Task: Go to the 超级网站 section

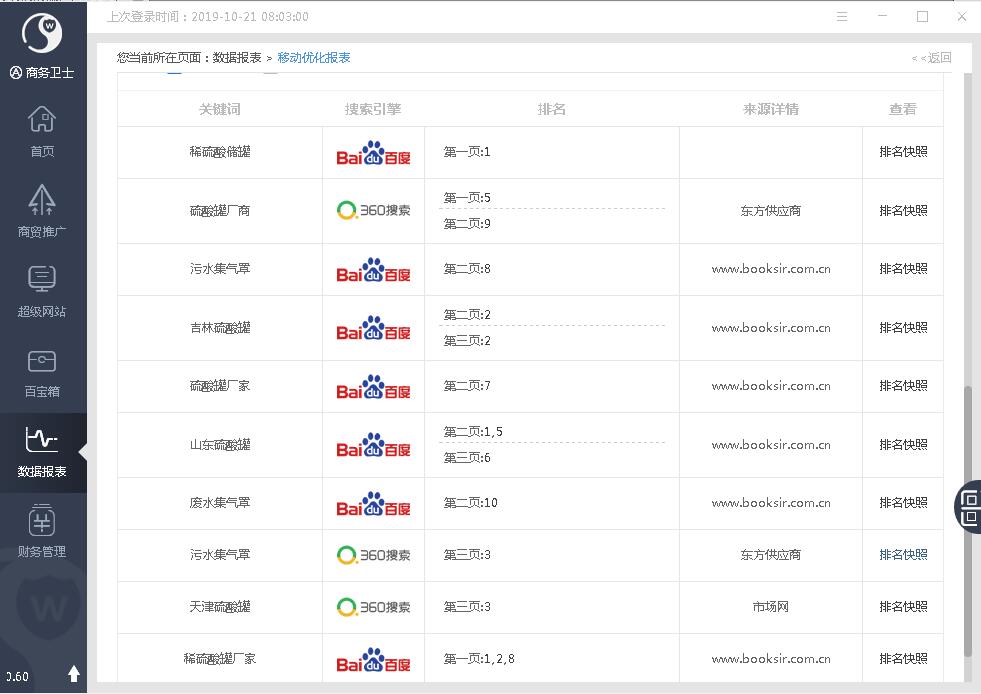Action: tap(42, 291)
